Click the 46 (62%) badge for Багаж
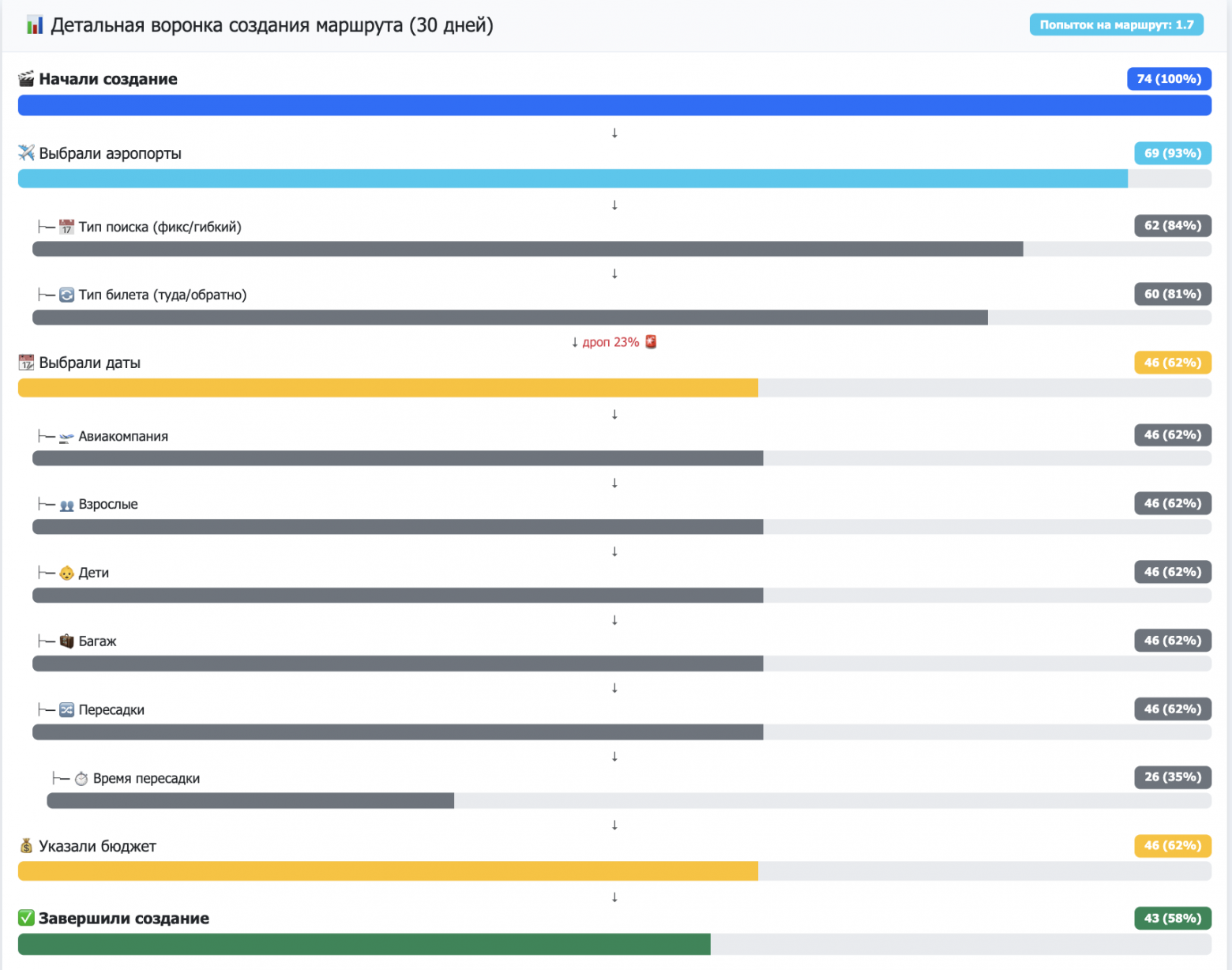1232x970 pixels. point(1173,641)
